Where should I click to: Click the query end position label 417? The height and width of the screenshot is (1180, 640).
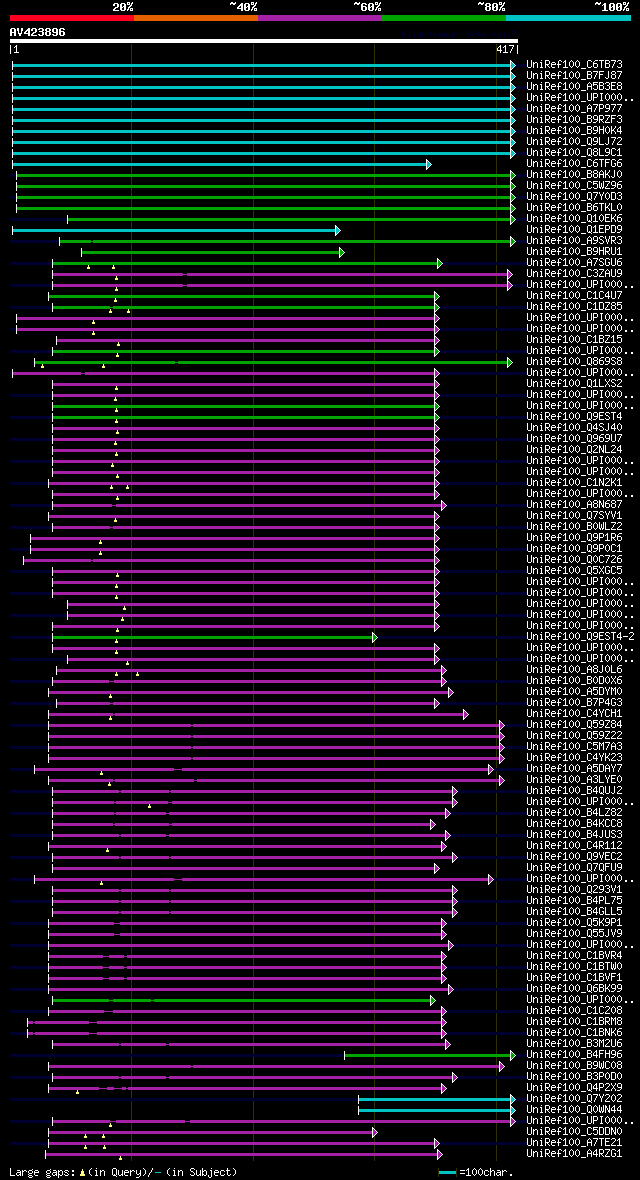tap(505, 49)
